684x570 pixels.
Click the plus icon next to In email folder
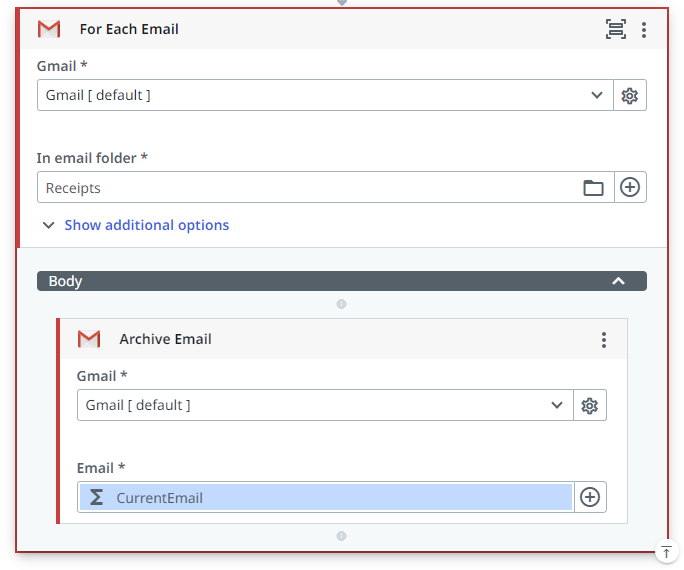pyautogui.click(x=629, y=187)
